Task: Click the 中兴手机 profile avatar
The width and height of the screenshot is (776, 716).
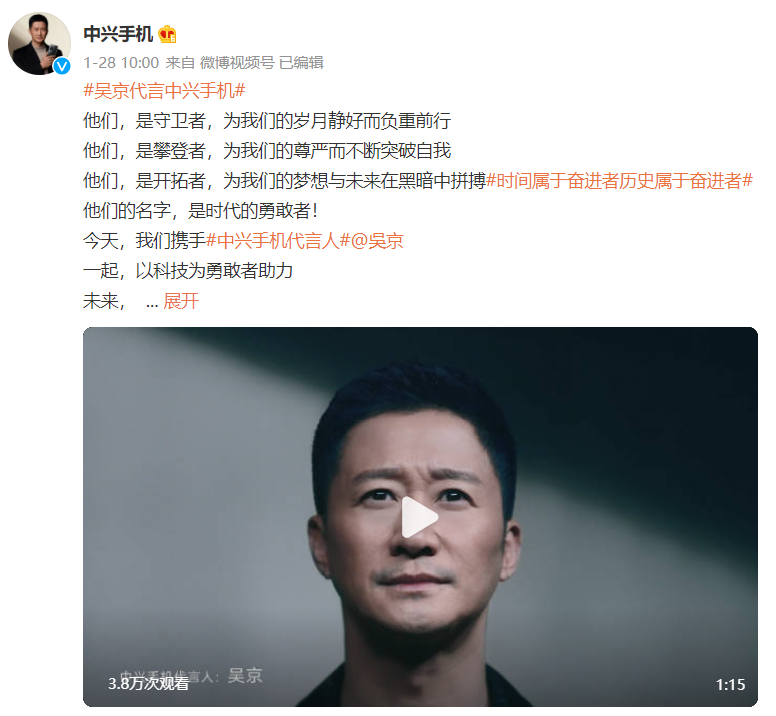Action: (x=40, y=44)
